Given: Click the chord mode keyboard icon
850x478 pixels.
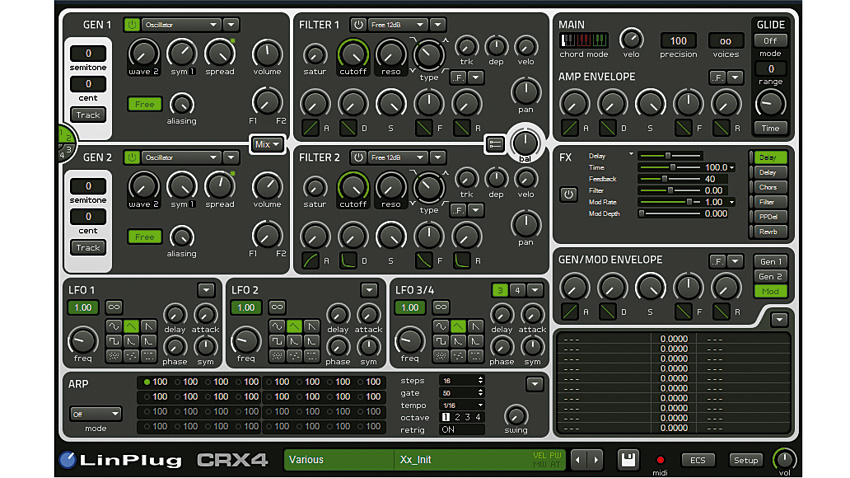Looking at the screenshot, I should point(584,40).
